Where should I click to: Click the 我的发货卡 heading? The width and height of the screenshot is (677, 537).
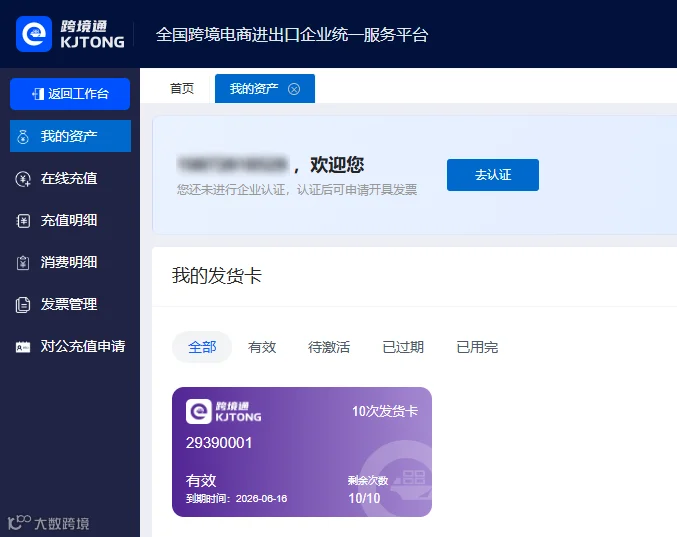click(x=217, y=276)
